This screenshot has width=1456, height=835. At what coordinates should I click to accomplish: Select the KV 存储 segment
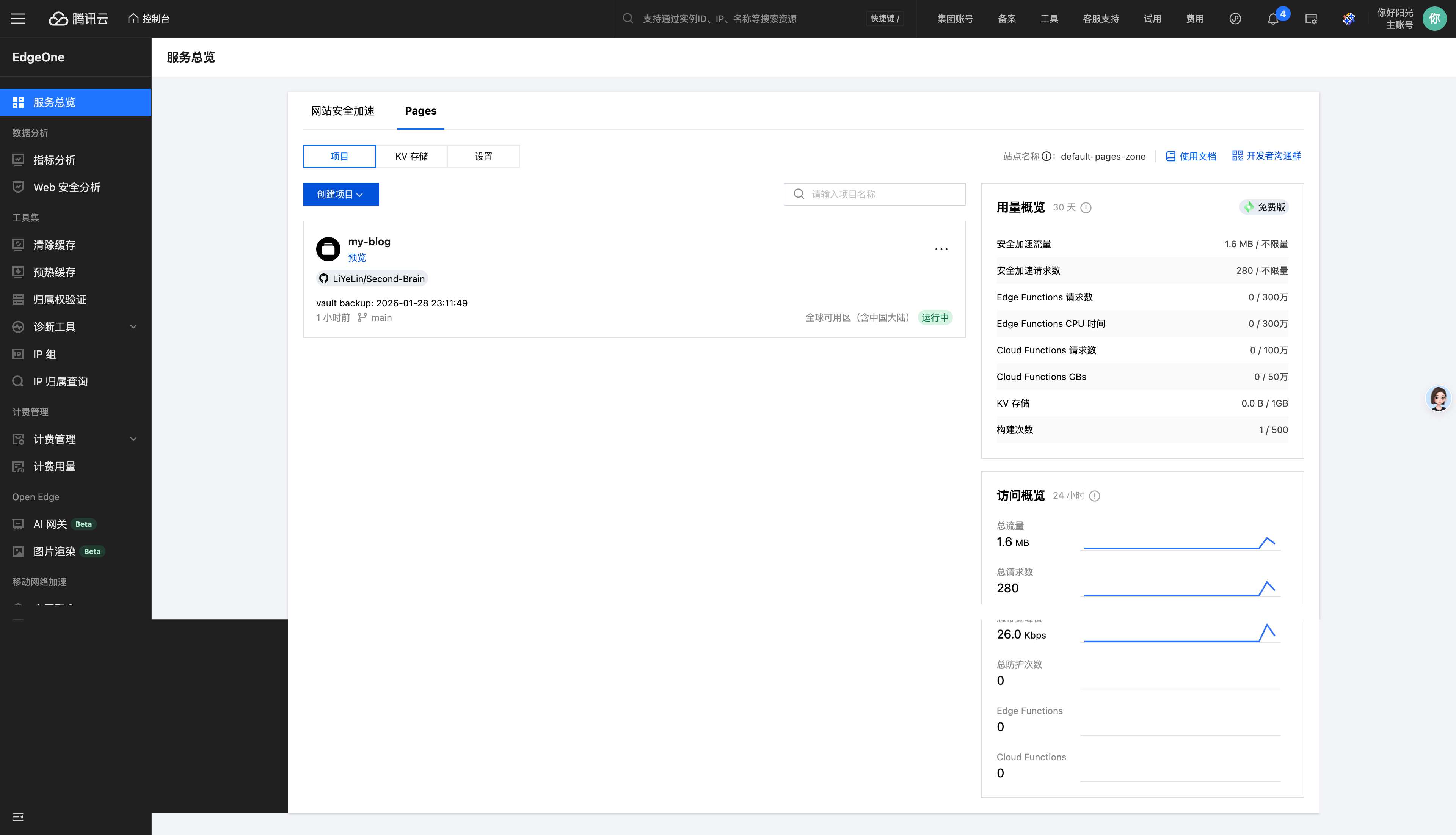(x=411, y=157)
